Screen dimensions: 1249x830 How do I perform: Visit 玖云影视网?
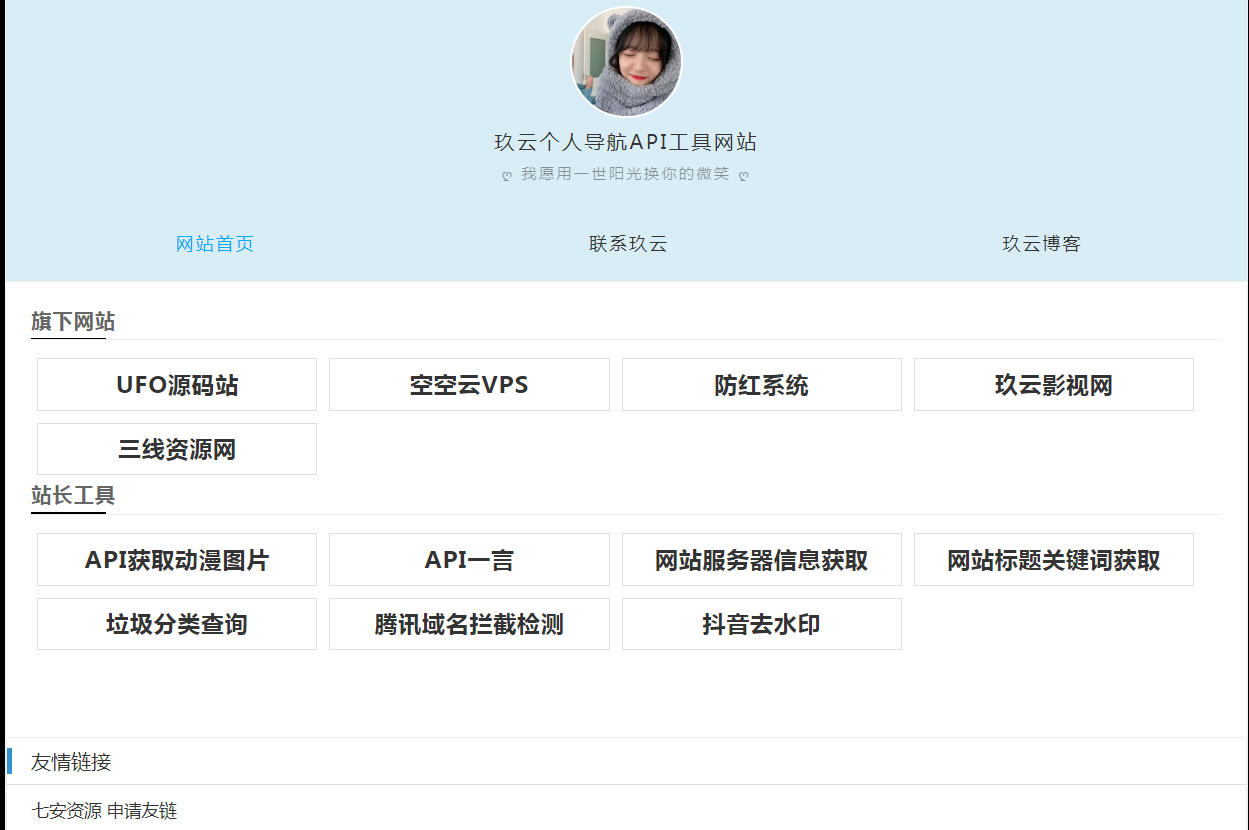tap(1054, 385)
